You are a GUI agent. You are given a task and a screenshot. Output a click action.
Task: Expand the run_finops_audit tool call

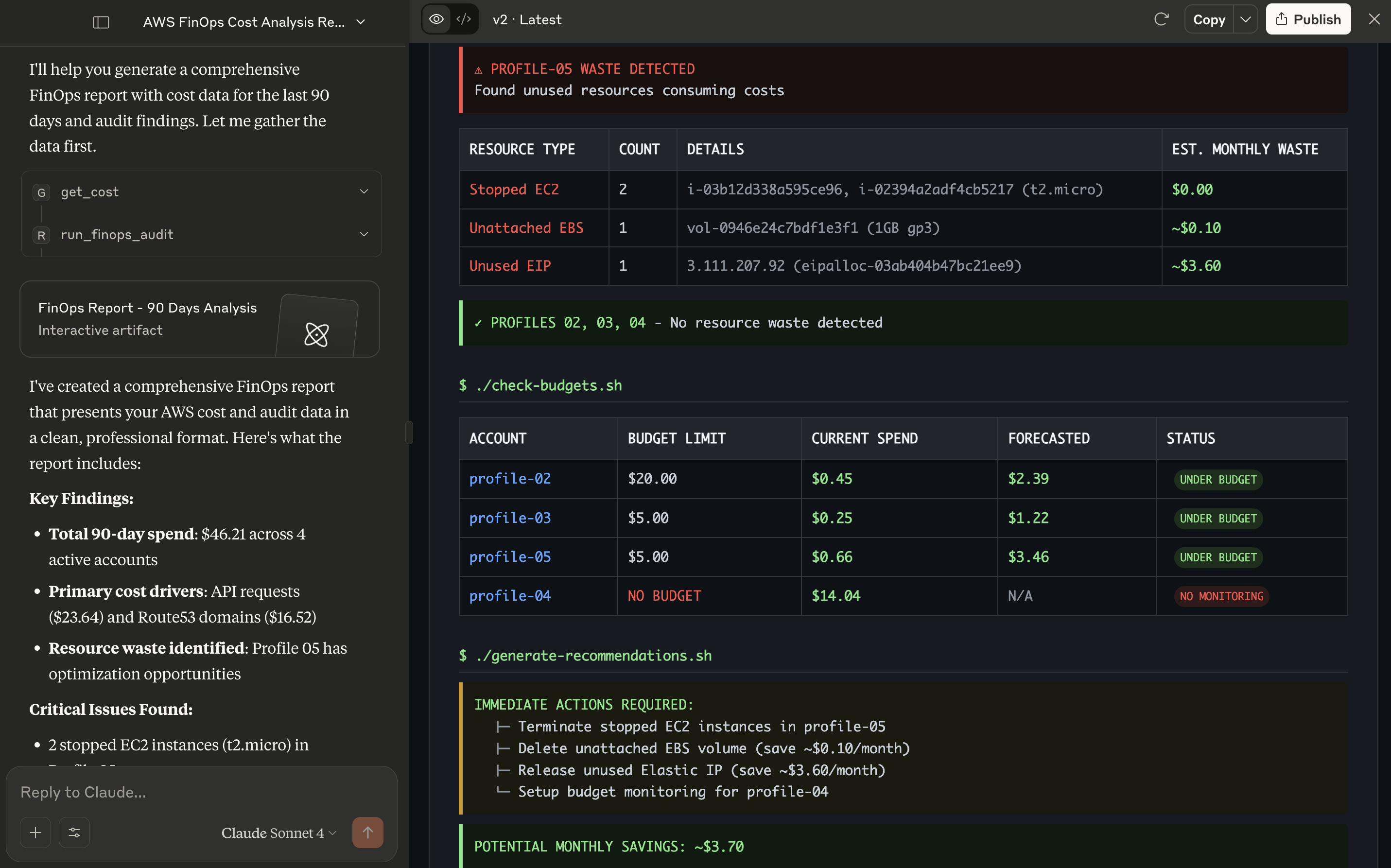364,234
